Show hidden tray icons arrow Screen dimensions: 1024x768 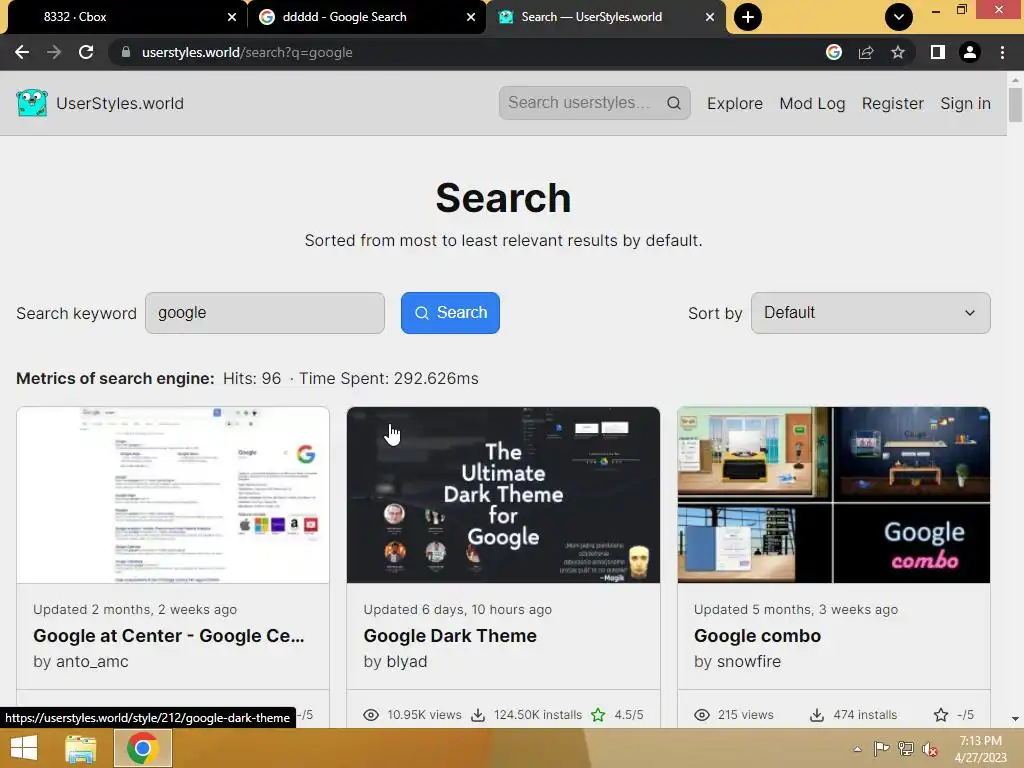point(857,749)
